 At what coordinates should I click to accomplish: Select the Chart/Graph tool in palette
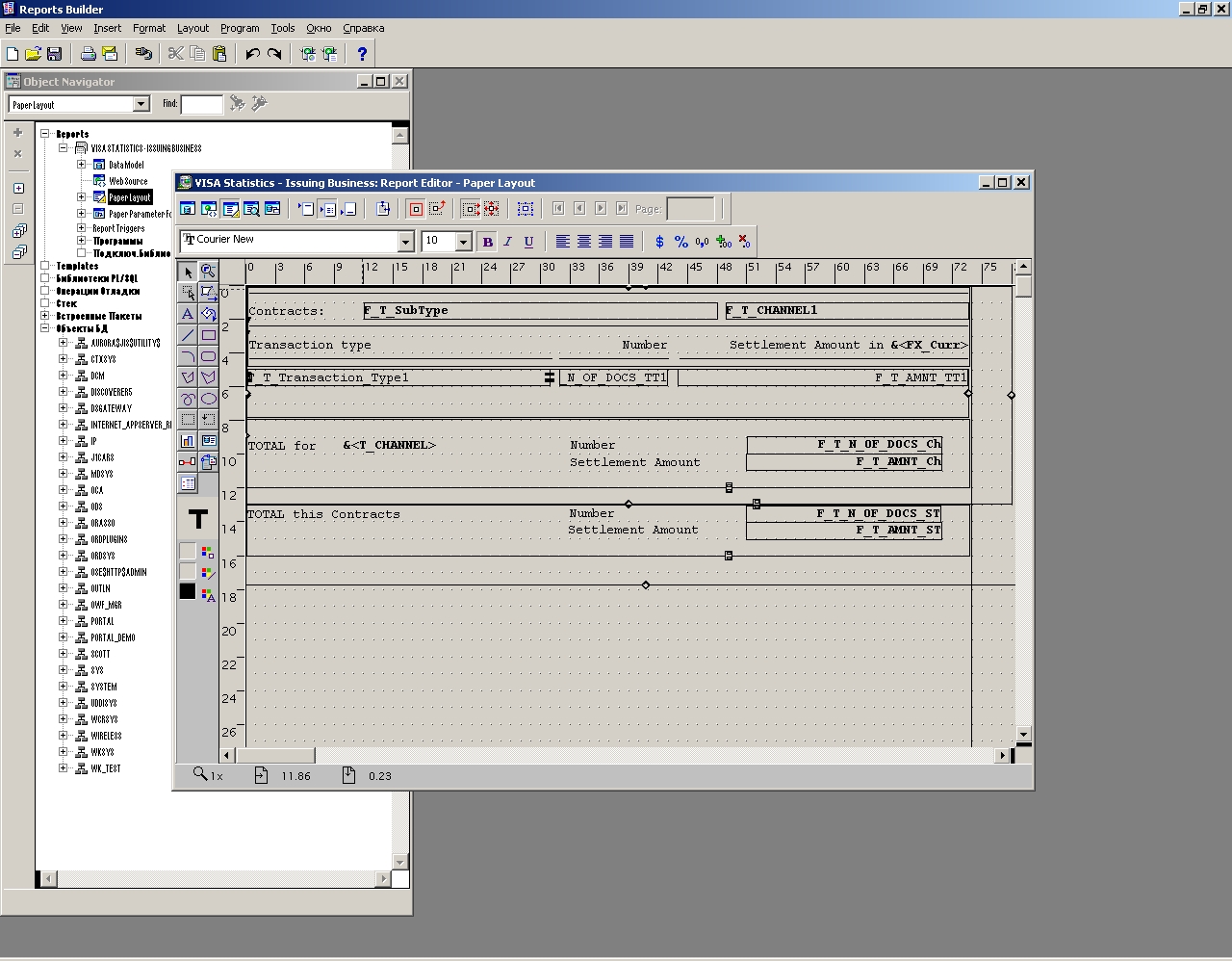[x=188, y=441]
